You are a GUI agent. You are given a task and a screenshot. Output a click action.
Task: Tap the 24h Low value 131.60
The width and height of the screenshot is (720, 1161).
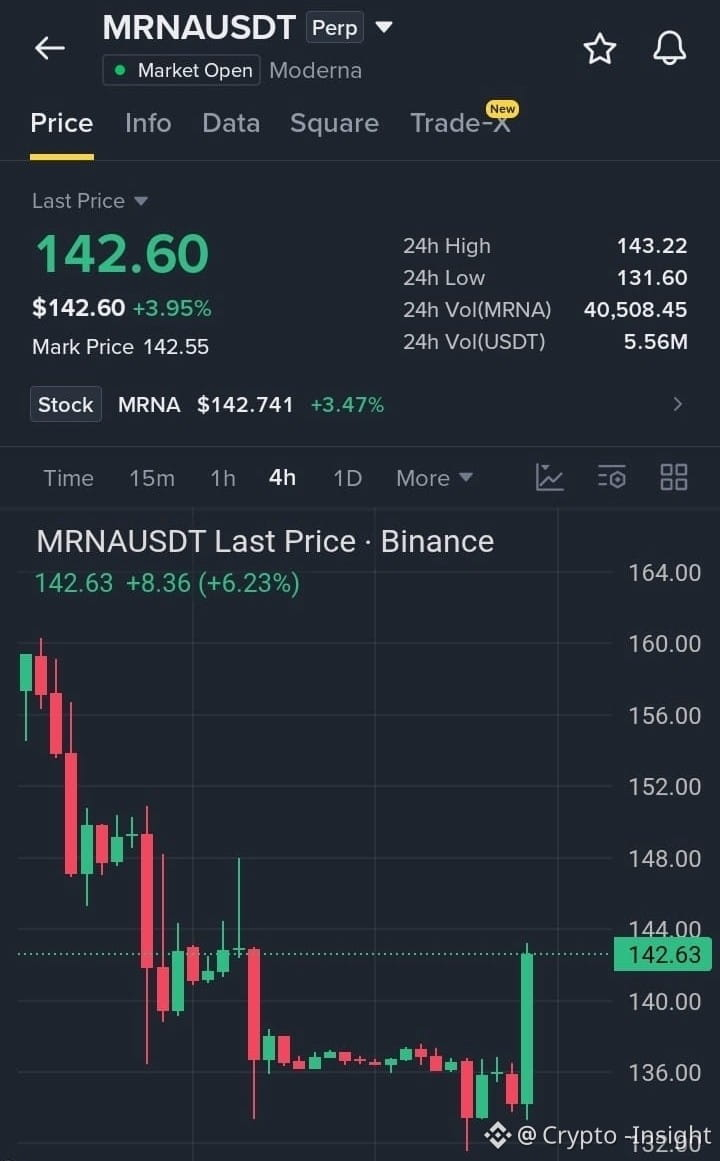652,278
